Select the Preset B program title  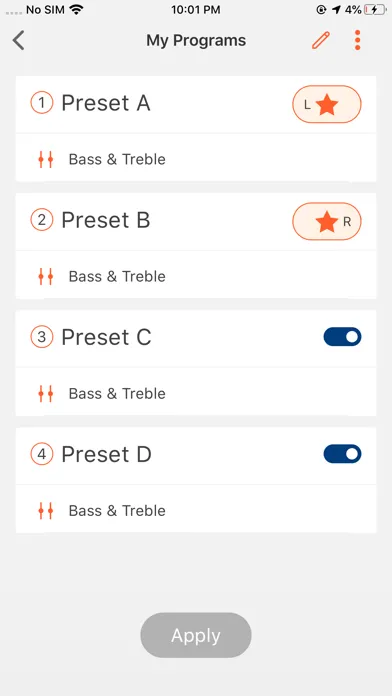[106, 220]
